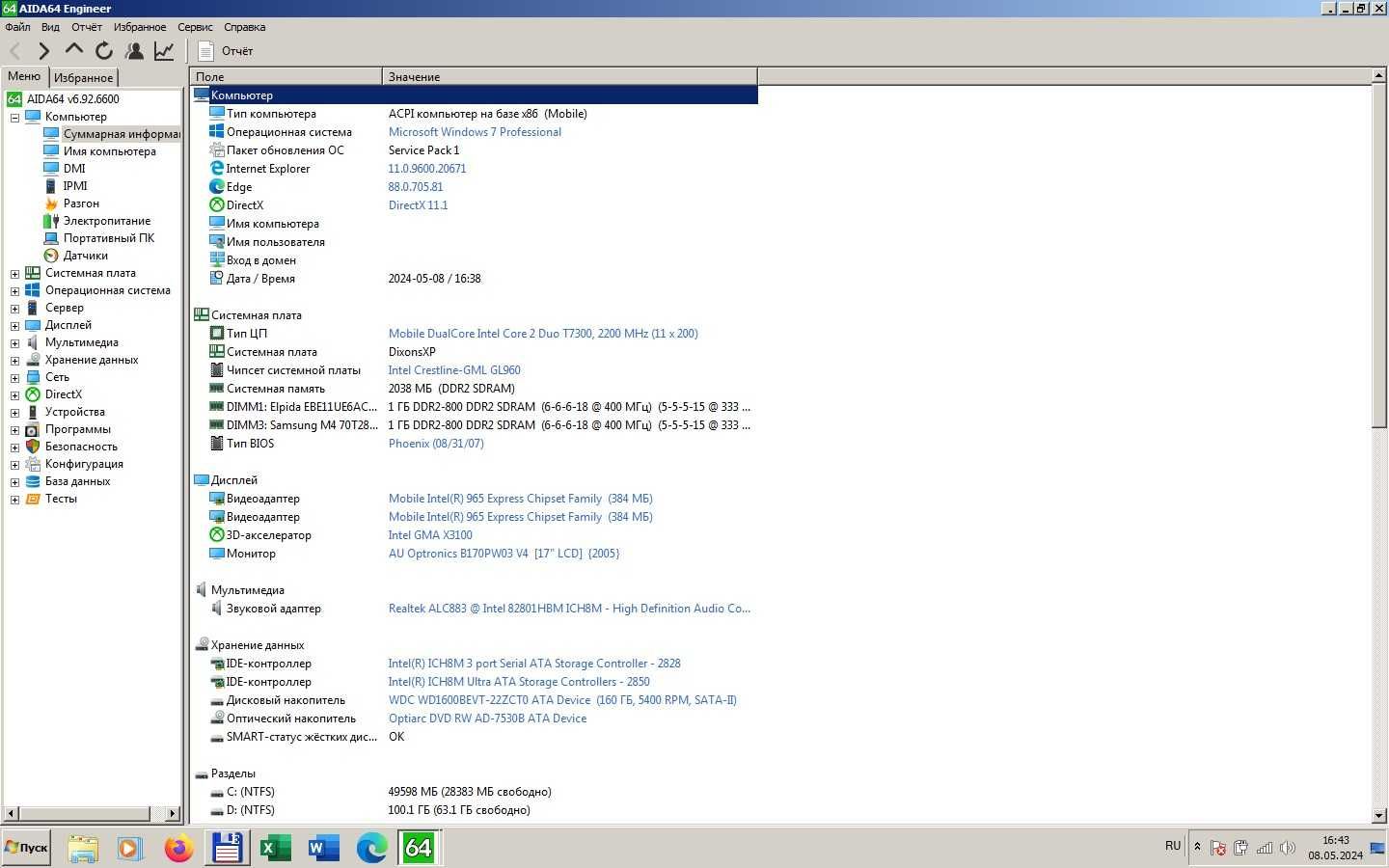Open Microsoft Windows 7 Professional link
This screenshot has width=1389, height=868.
click(x=475, y=132)
